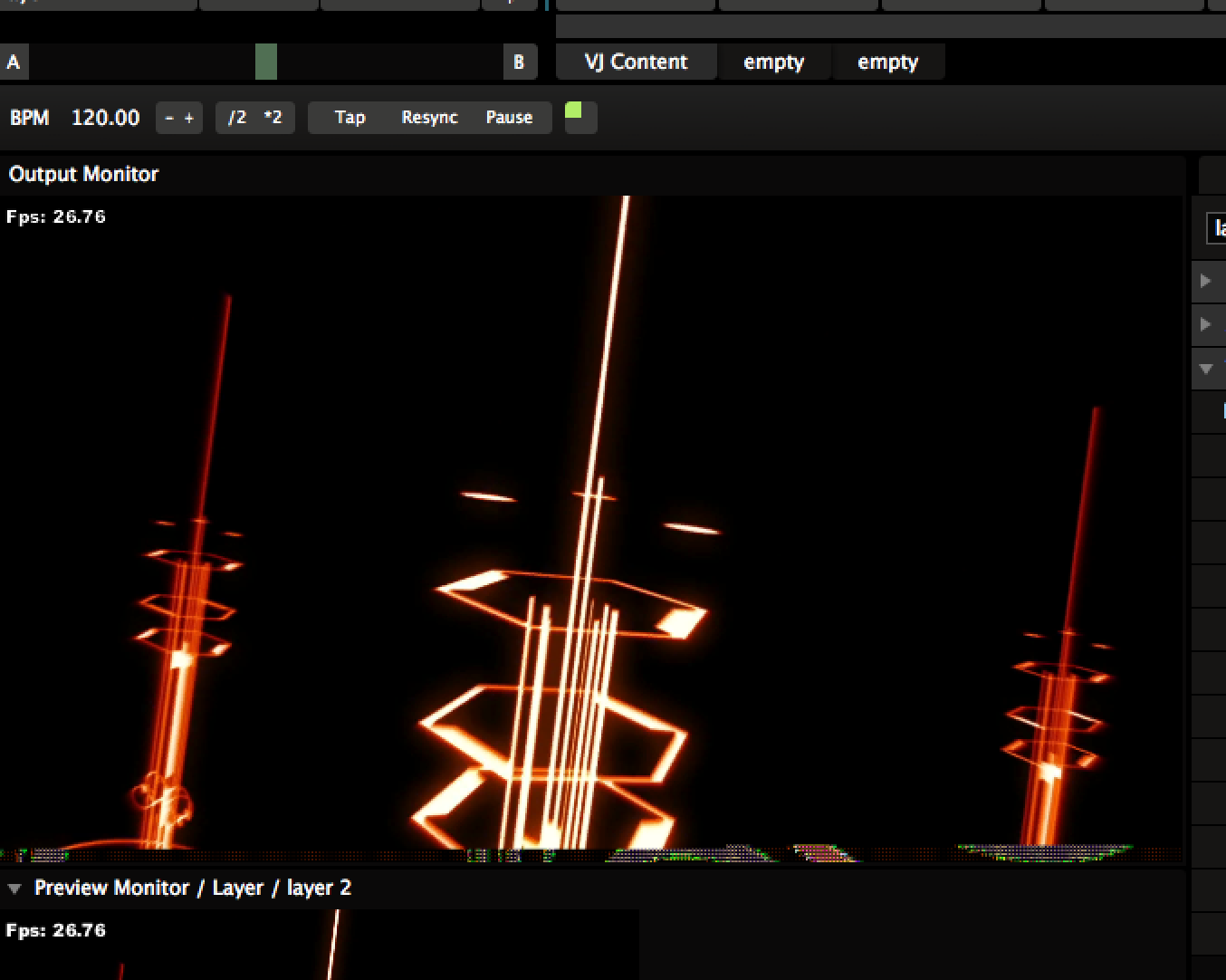Select the first empty deck tab
The image size is (1226, 980).
[x=773, y=62]
